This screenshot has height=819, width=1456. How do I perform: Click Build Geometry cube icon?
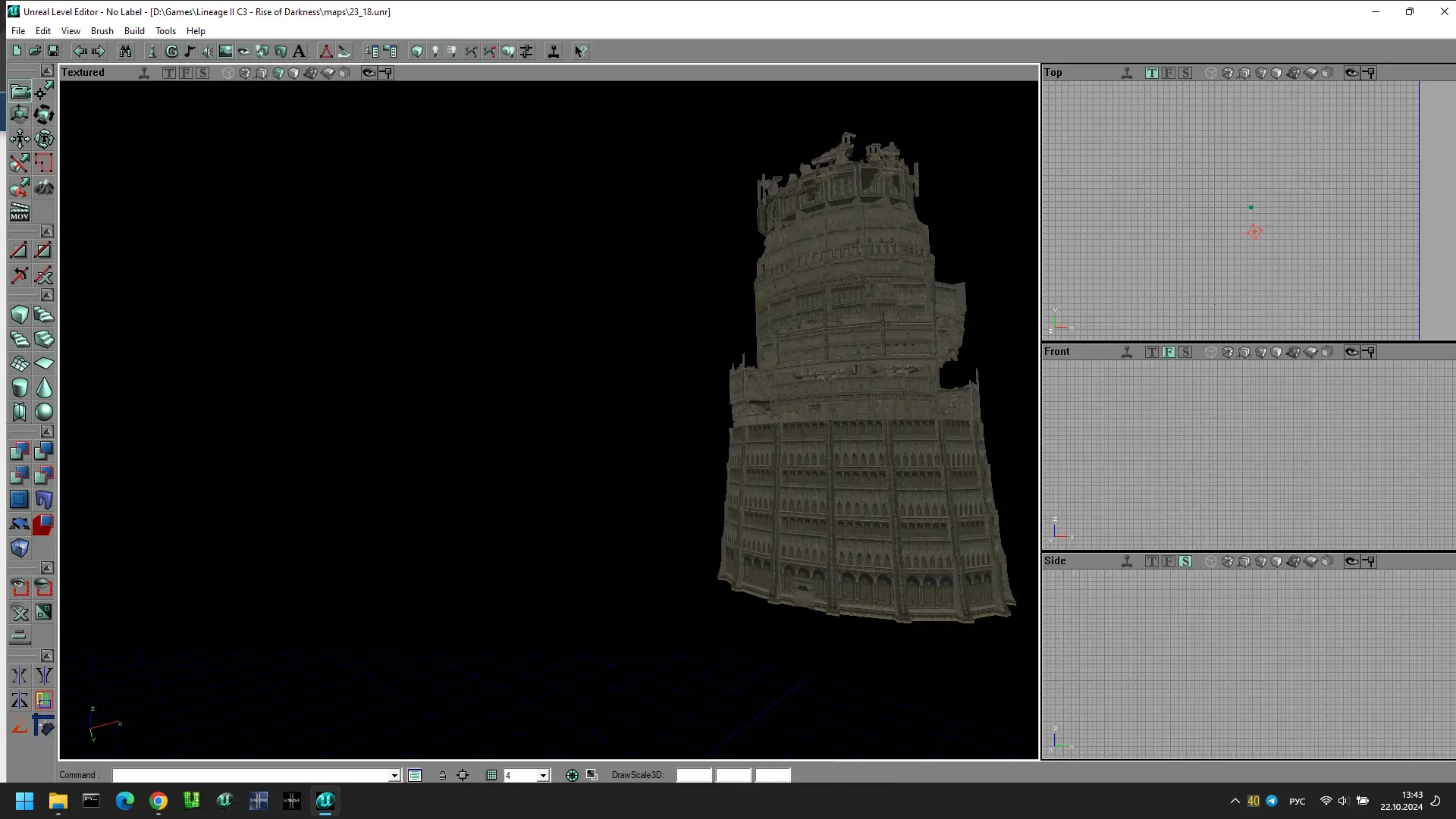tap(417, 51)
